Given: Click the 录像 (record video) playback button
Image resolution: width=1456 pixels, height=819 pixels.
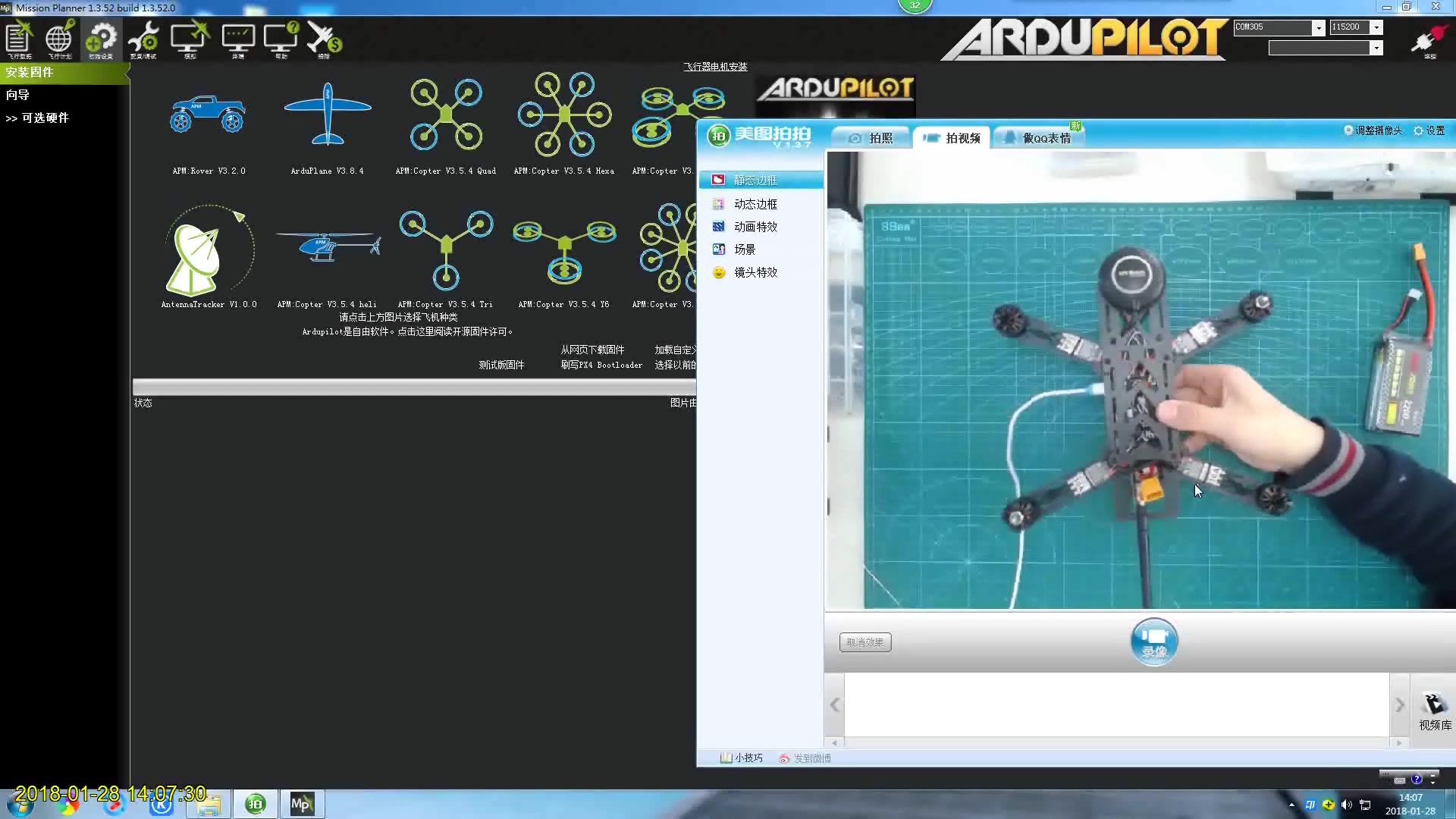Looking at the screenshot, I should coord(1154,641).
